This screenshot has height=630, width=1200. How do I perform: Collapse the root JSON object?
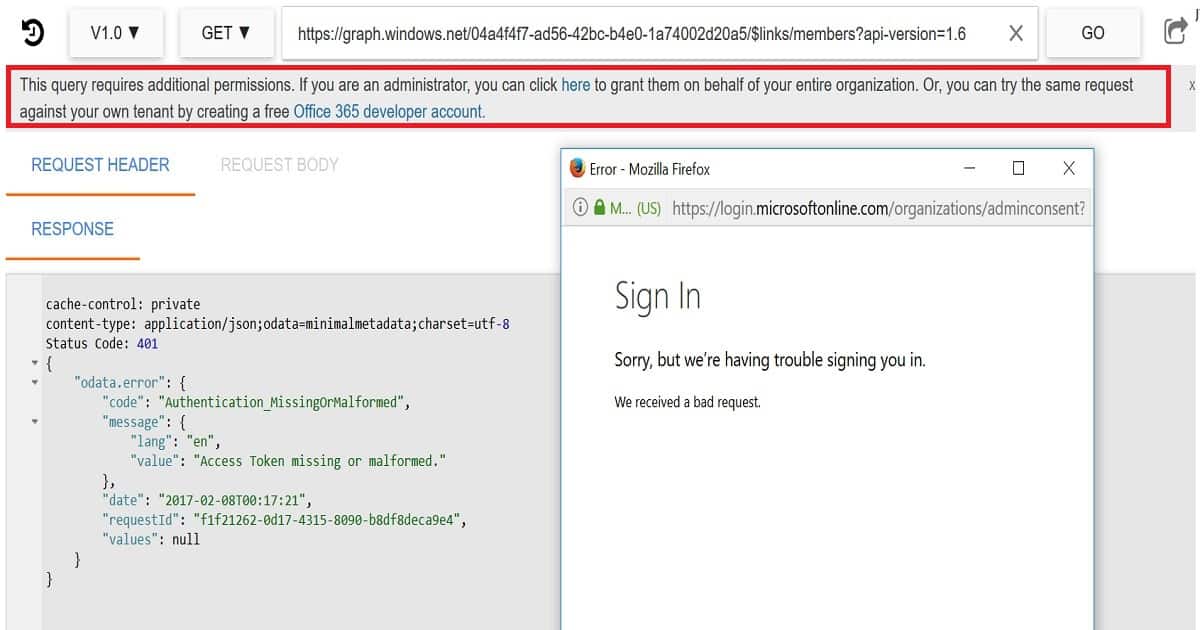(36, 363)
